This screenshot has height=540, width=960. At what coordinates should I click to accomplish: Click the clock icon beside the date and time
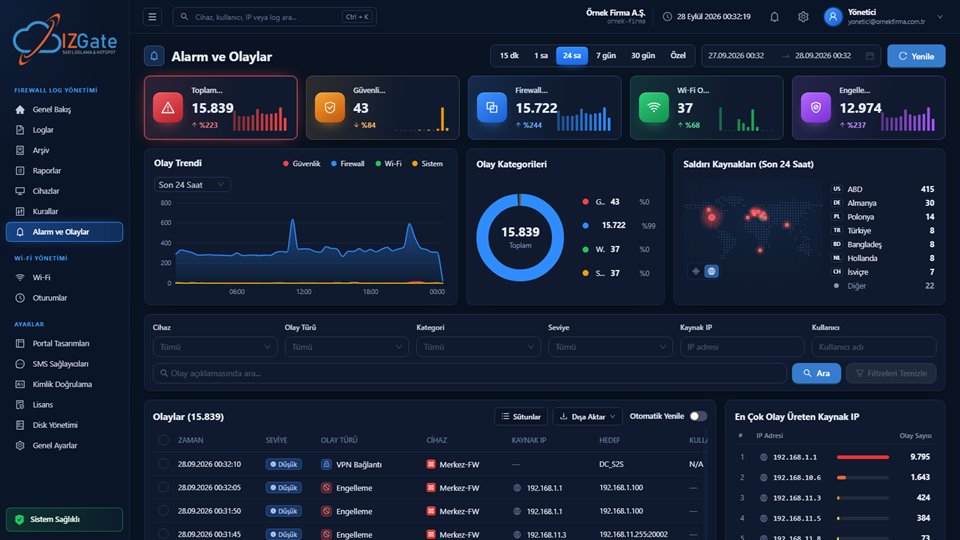pyautogui.click(x=667, y=17)
